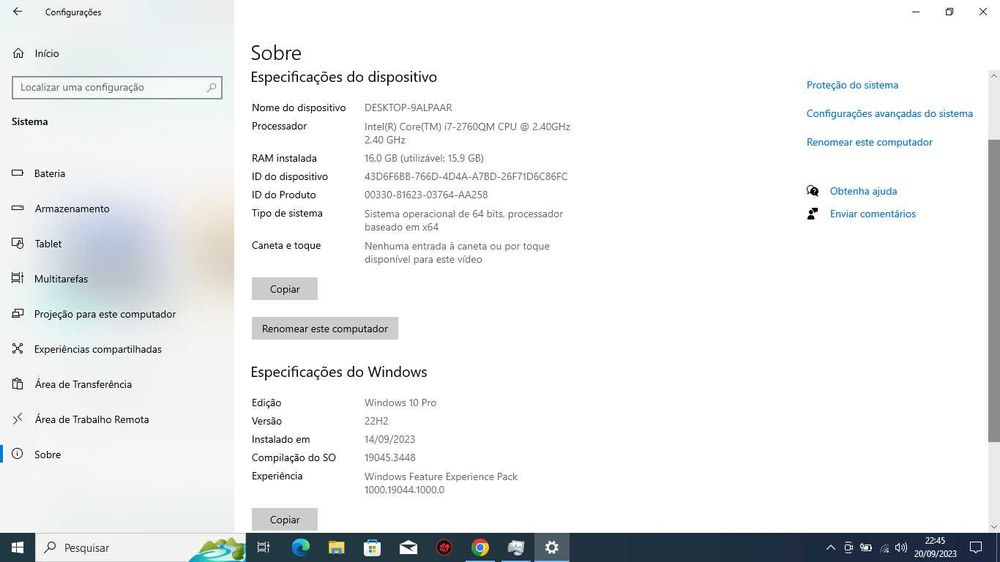Restore down the Configurações window
Viewport: 1000px width, 562px height.
(950, 11)
